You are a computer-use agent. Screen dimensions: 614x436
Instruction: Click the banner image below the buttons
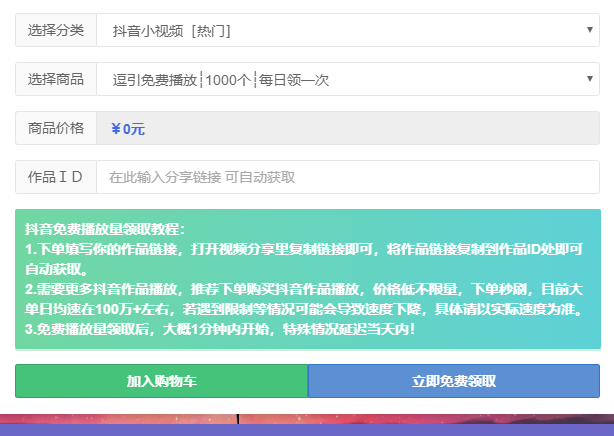pos(307,424)
